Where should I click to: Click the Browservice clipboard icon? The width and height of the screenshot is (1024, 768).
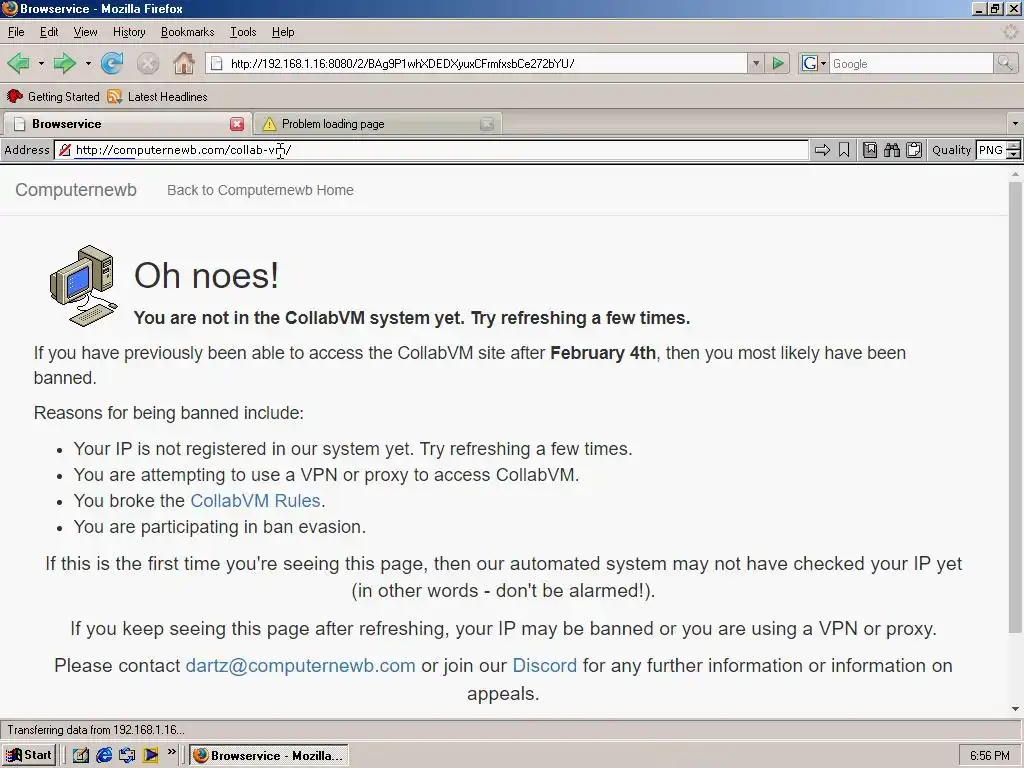click(x=914, y=150)
